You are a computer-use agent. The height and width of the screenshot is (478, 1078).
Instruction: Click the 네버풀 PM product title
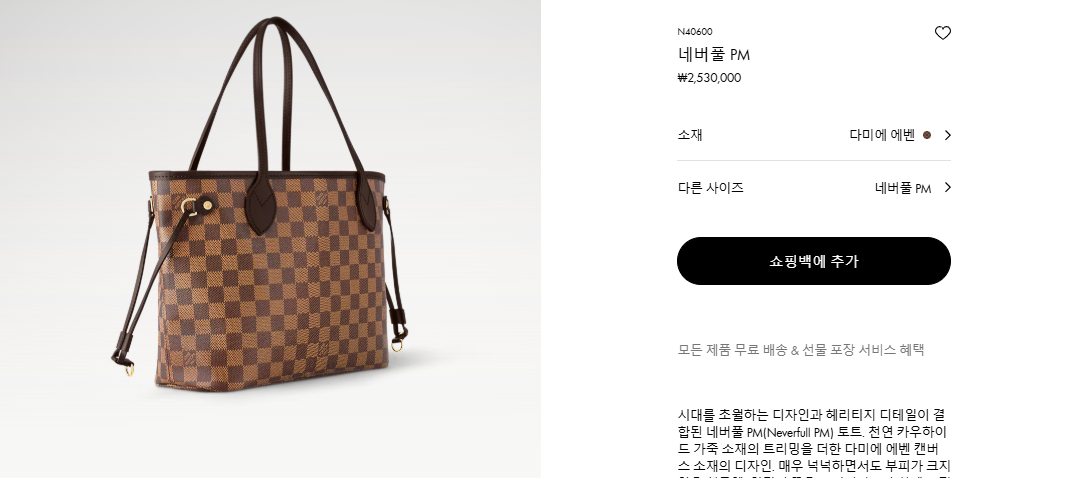(x=714, y=54)
